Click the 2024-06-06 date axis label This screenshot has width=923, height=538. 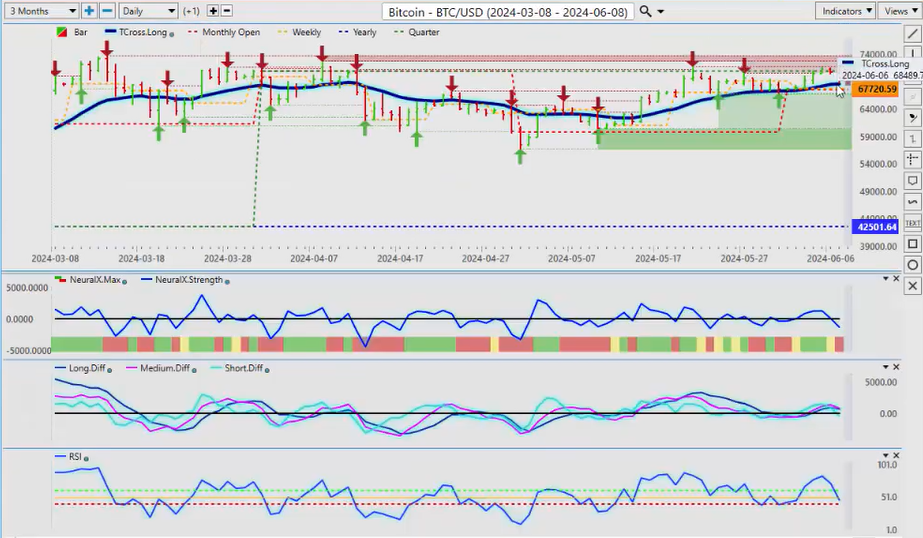(830, 258)
